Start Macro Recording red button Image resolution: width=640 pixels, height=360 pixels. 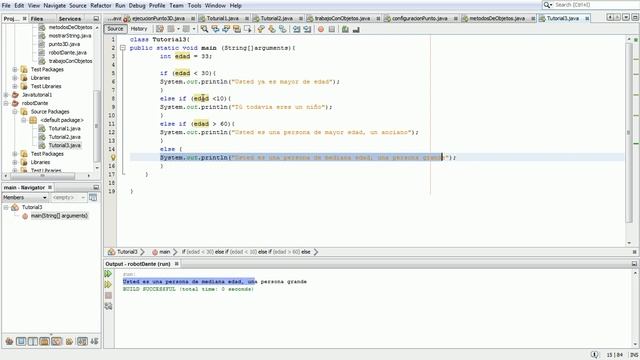pyautogui.click(x=321, y=29)
